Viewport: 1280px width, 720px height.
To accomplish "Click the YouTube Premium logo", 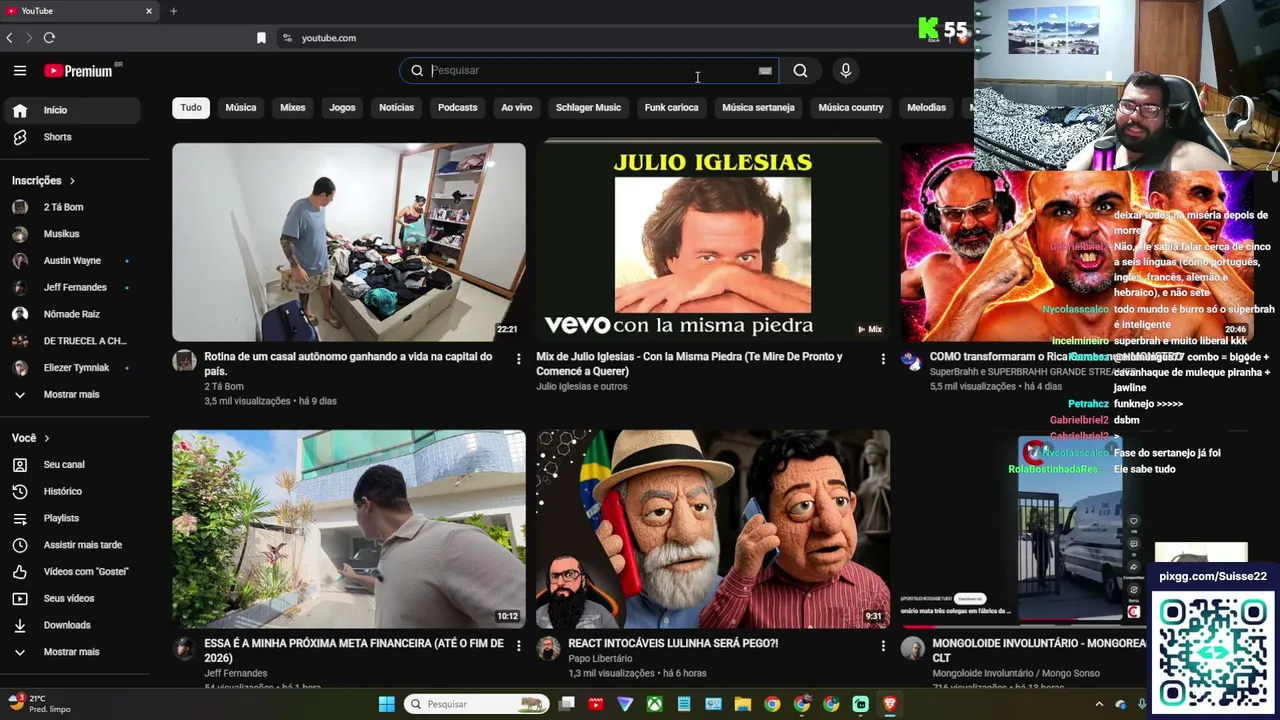I will coord(79,71).
